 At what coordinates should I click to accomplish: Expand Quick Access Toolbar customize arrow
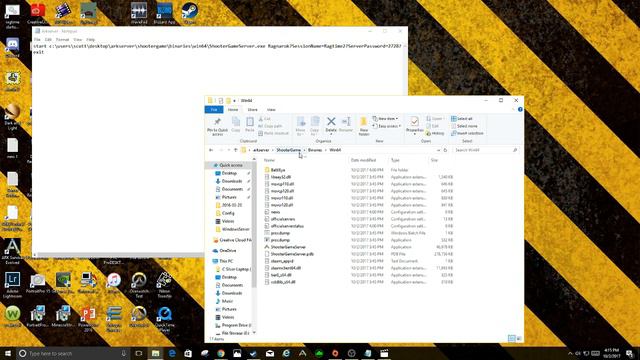pos(235,101)
